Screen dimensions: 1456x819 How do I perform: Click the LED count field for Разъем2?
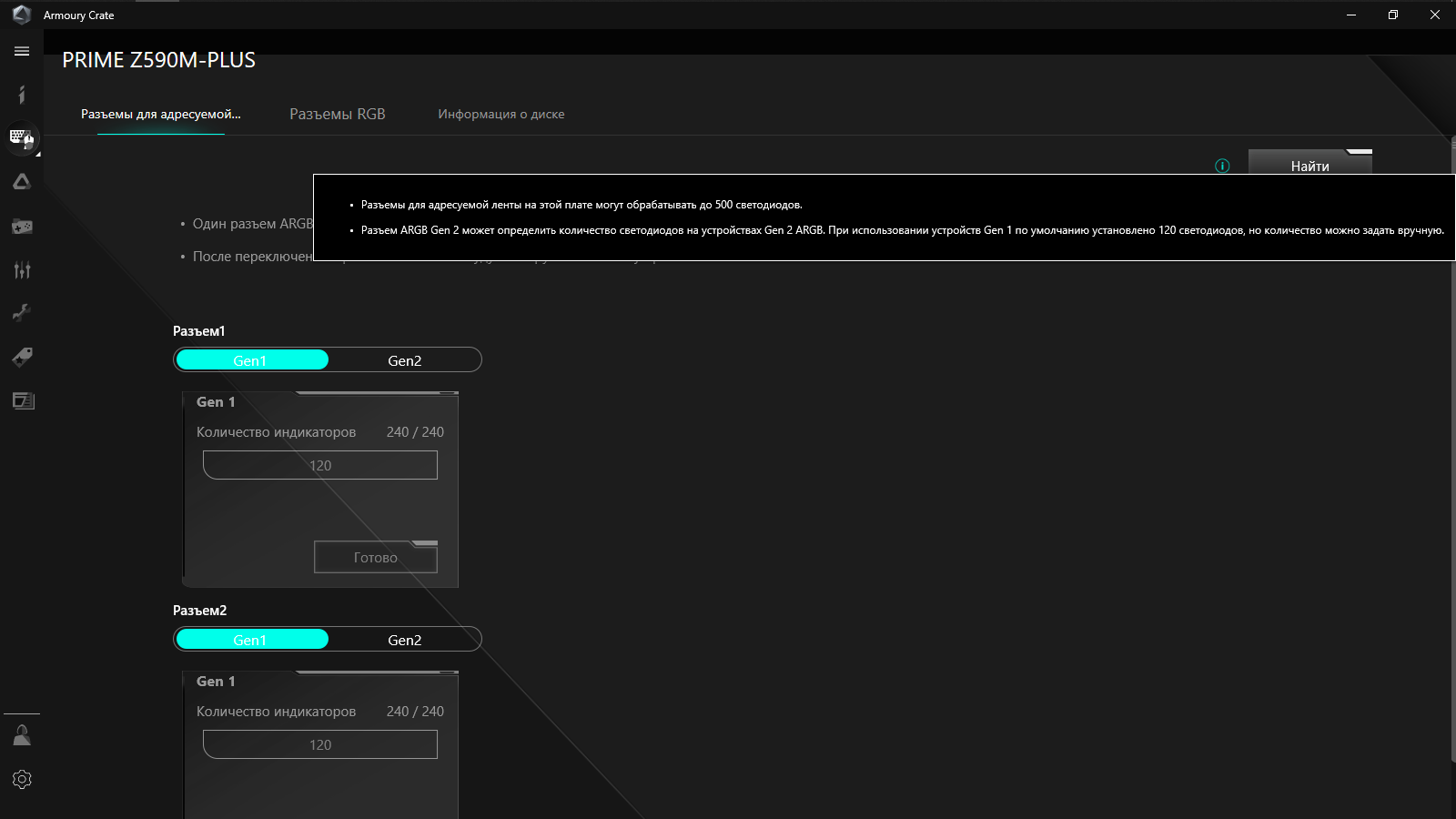coord(320,744)
